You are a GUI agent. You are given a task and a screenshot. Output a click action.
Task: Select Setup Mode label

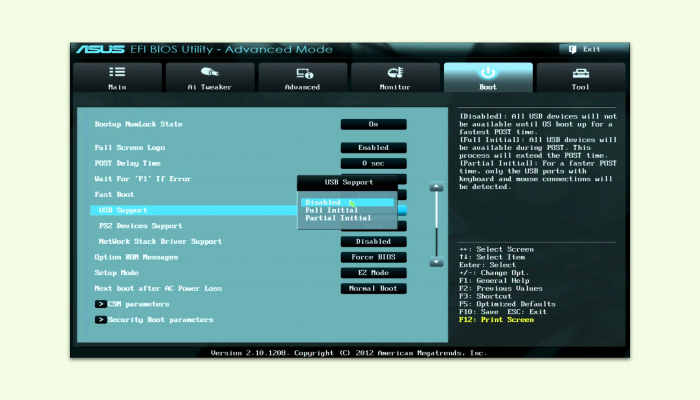(x=117, y=273)
